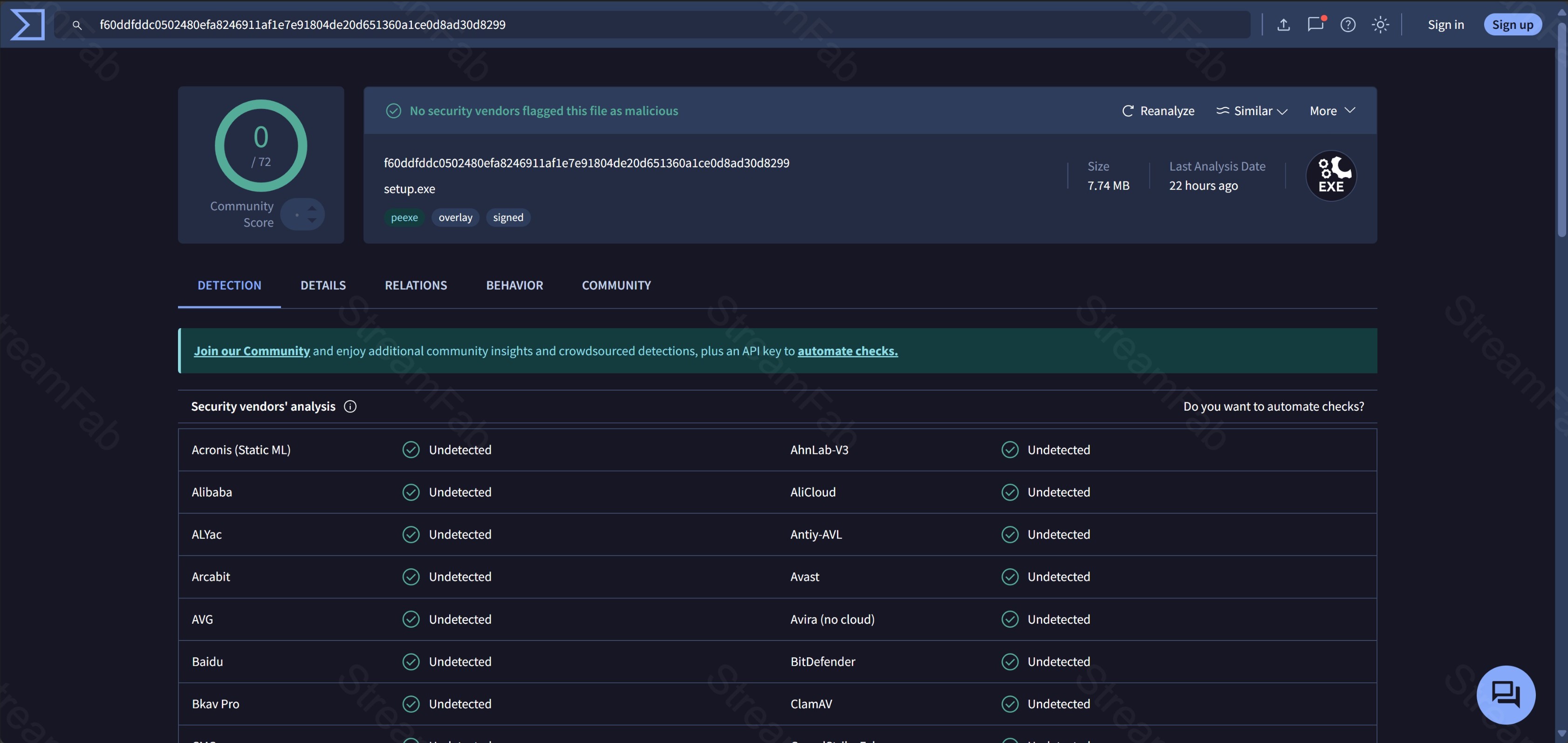1568x743 pixels.
Task: Open the upload file icon
Action: [x=1283, y=25]
